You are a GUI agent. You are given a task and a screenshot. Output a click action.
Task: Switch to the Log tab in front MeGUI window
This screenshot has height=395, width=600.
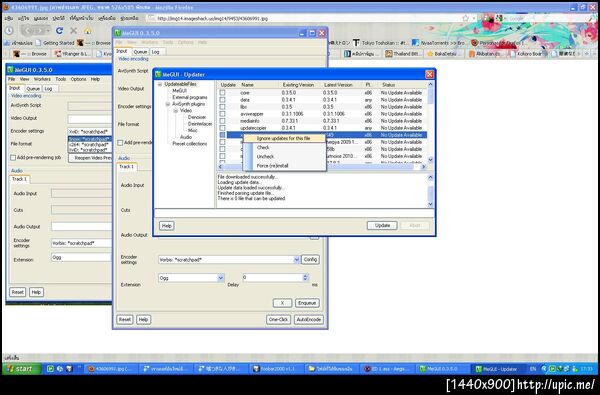[x=155, y=52]
